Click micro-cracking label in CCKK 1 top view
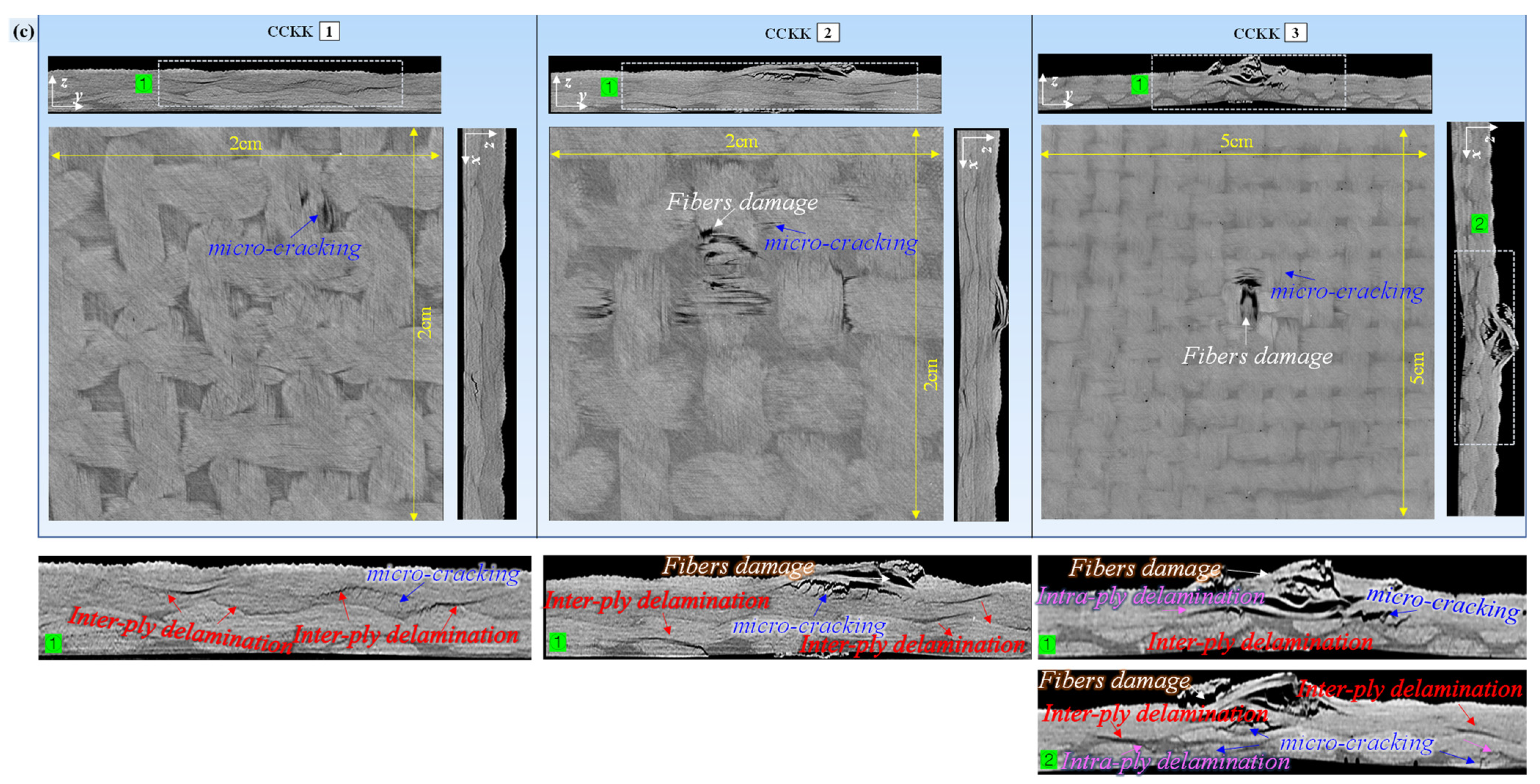This screenshot has width=1540, height=784. [x=285, y=248]
